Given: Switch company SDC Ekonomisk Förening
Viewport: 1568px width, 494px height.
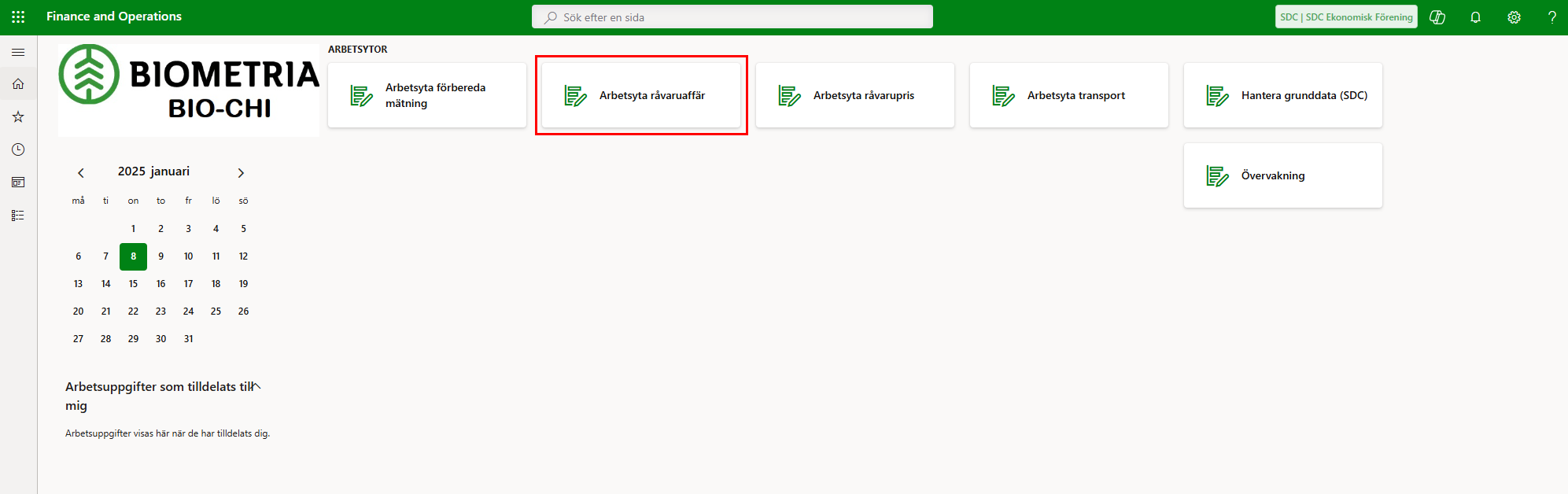Looking at the screenshot, I should click(x=1346, y=17).
